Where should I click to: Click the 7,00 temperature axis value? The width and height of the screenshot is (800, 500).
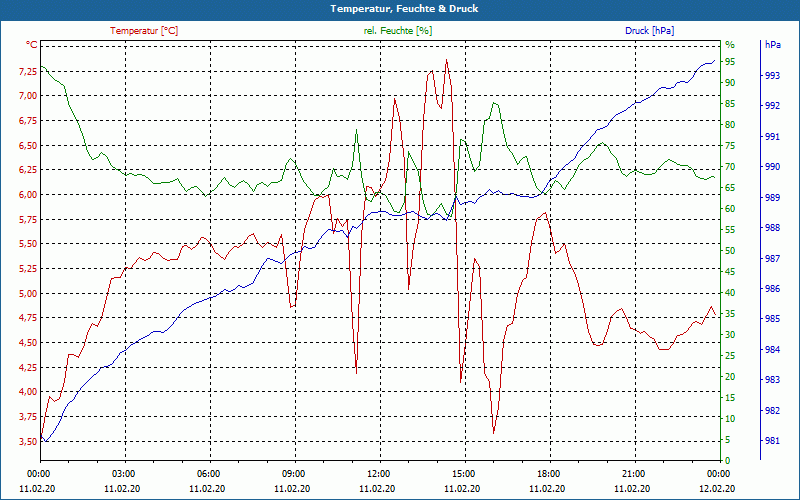[x=28, y=96]
